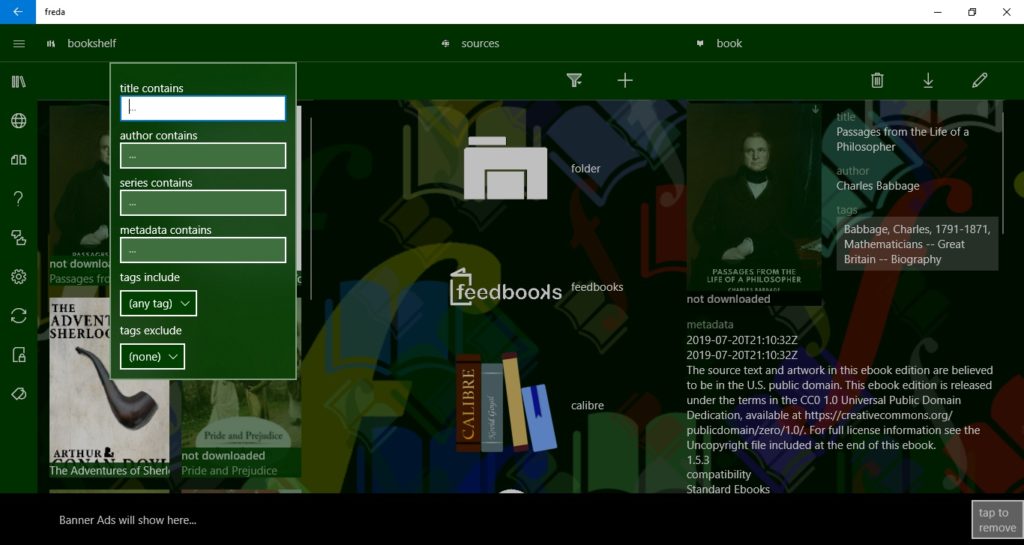This screenshot has height=545, width=1024.
Task: Open the open-book reading icon in sidebar
Action: tap(19, 160)
